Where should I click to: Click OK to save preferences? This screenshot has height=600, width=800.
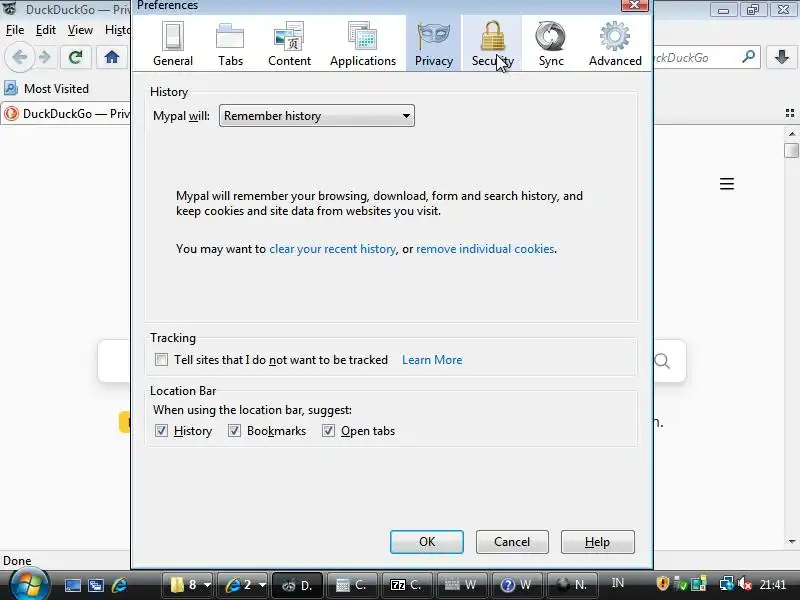(x=427, y=542)
